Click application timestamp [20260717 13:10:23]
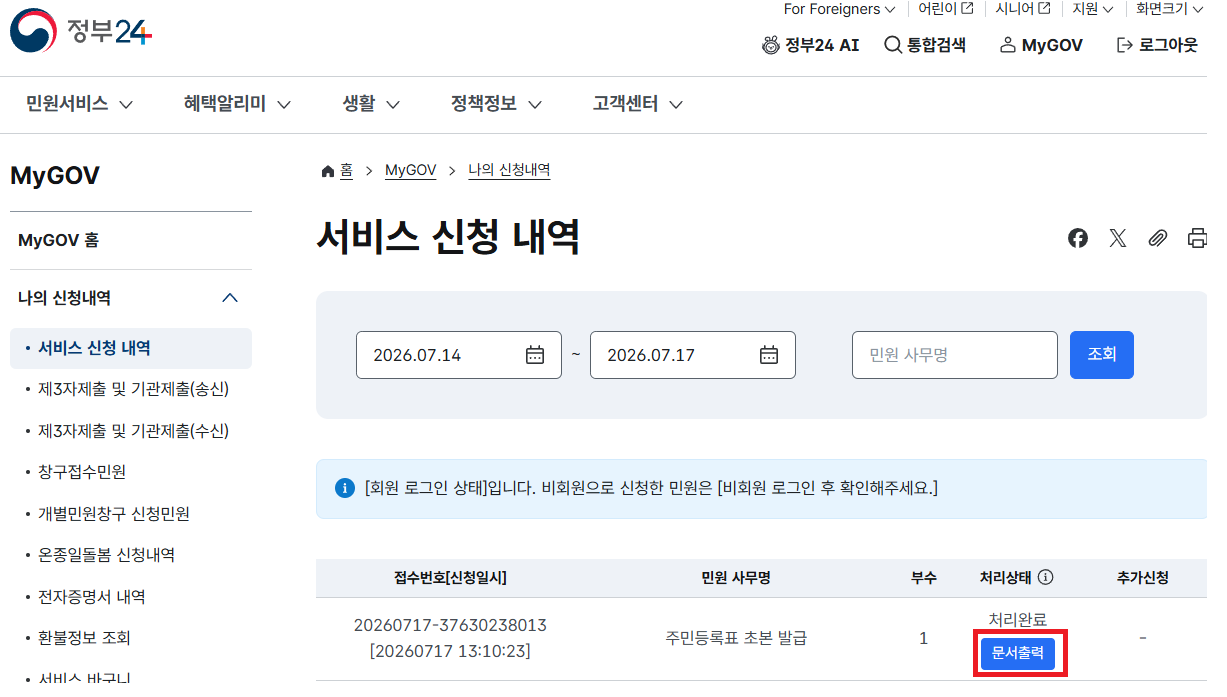 pyautogui.click(x=450, y=652)
